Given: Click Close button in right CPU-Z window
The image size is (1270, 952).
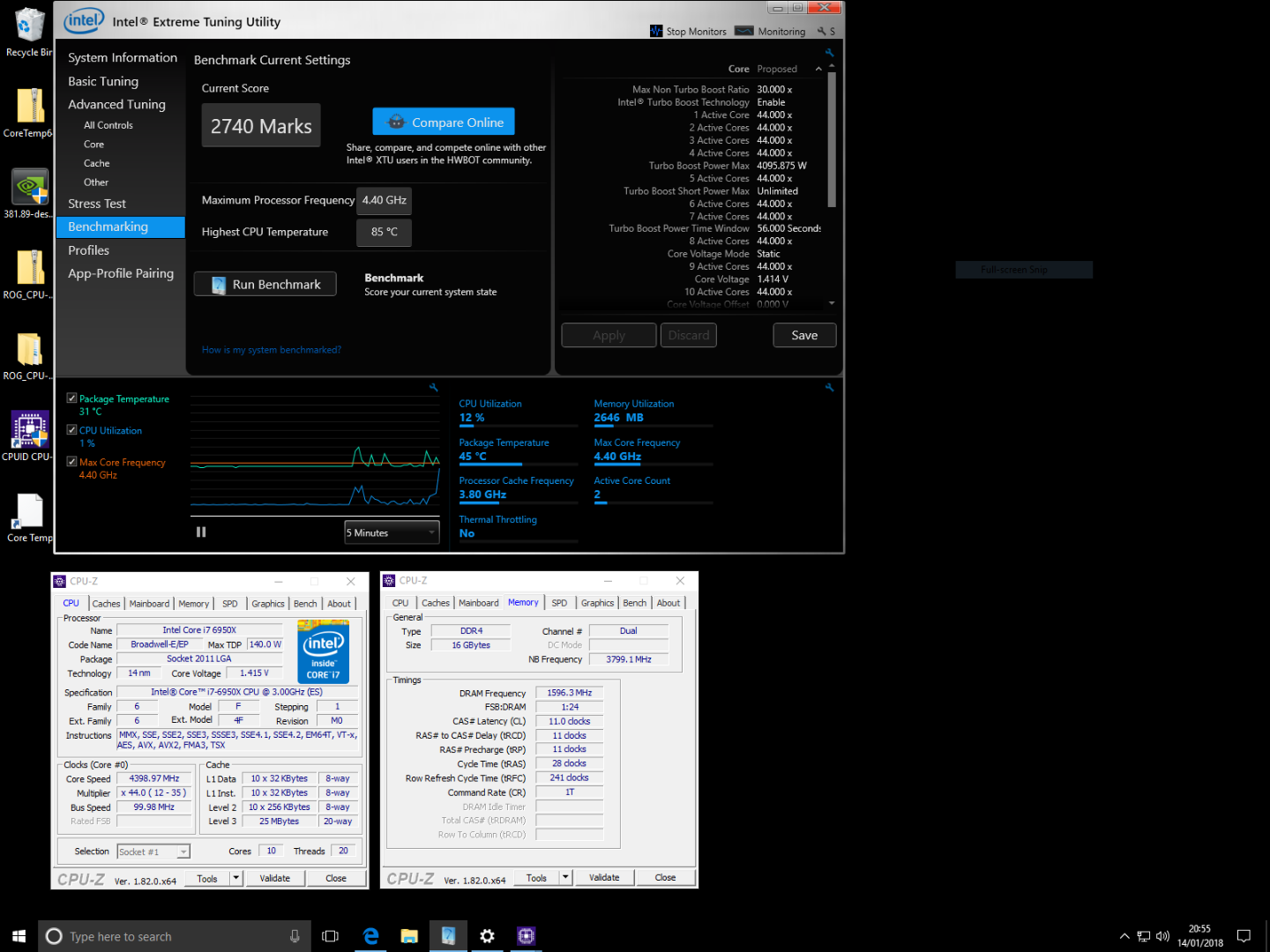Looking at the screenshot, I should tap(665, 877).
